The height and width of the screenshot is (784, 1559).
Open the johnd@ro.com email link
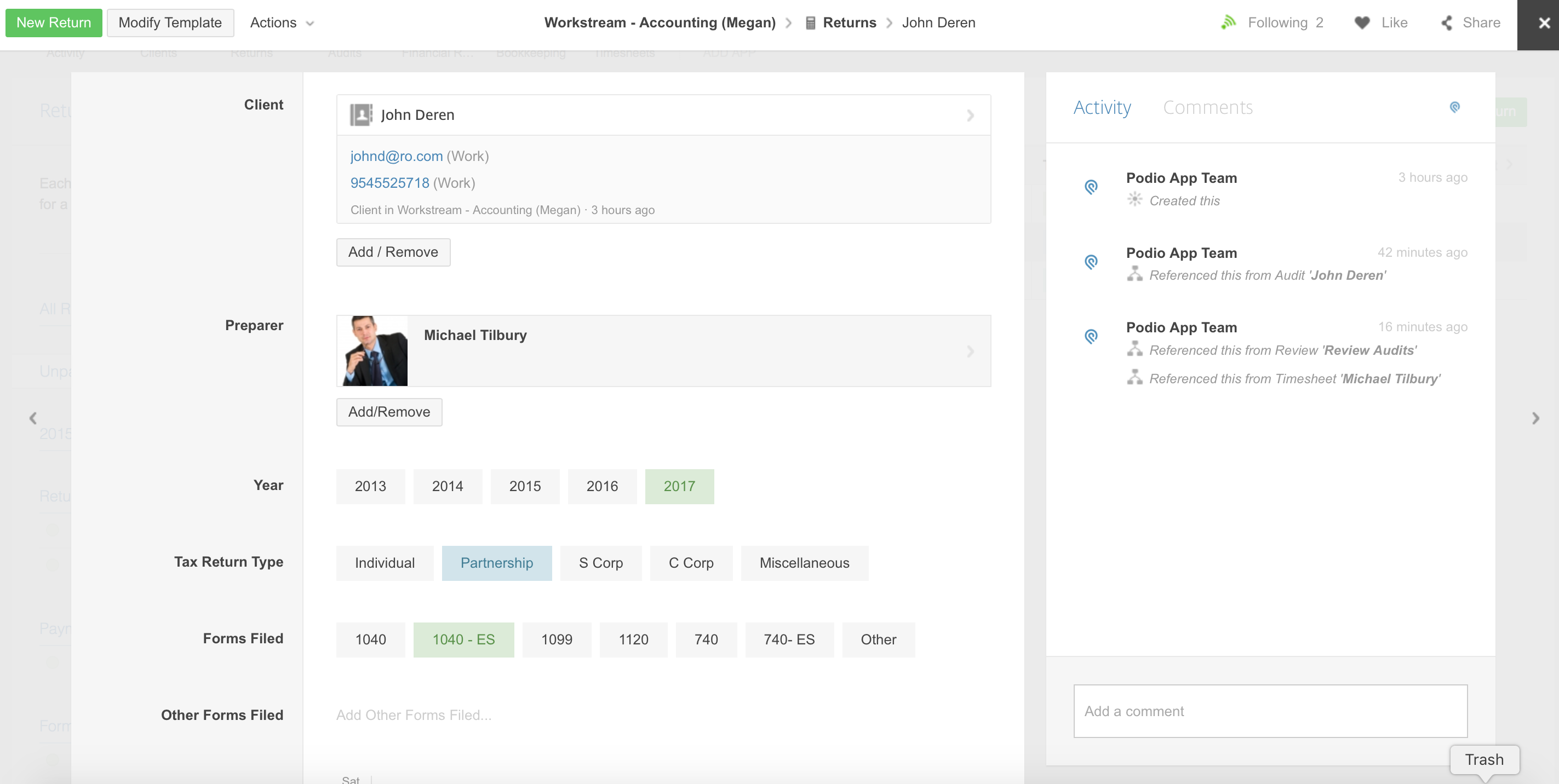tap(397, 156)
